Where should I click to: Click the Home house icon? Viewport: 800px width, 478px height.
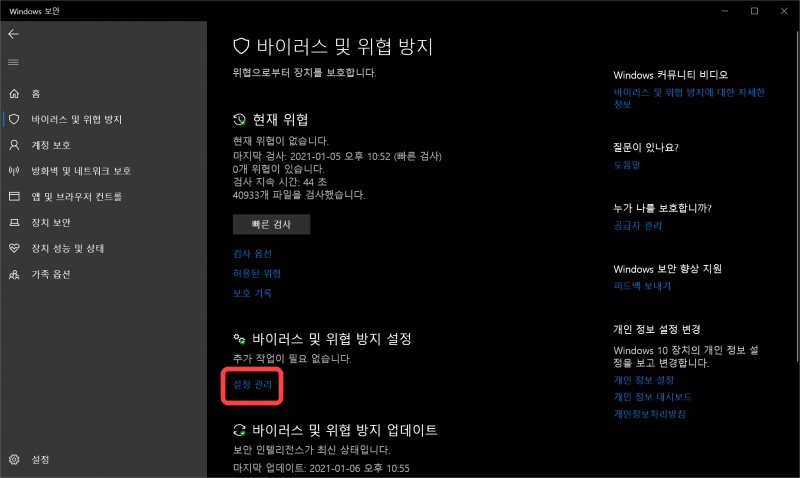tap(14, 93)
